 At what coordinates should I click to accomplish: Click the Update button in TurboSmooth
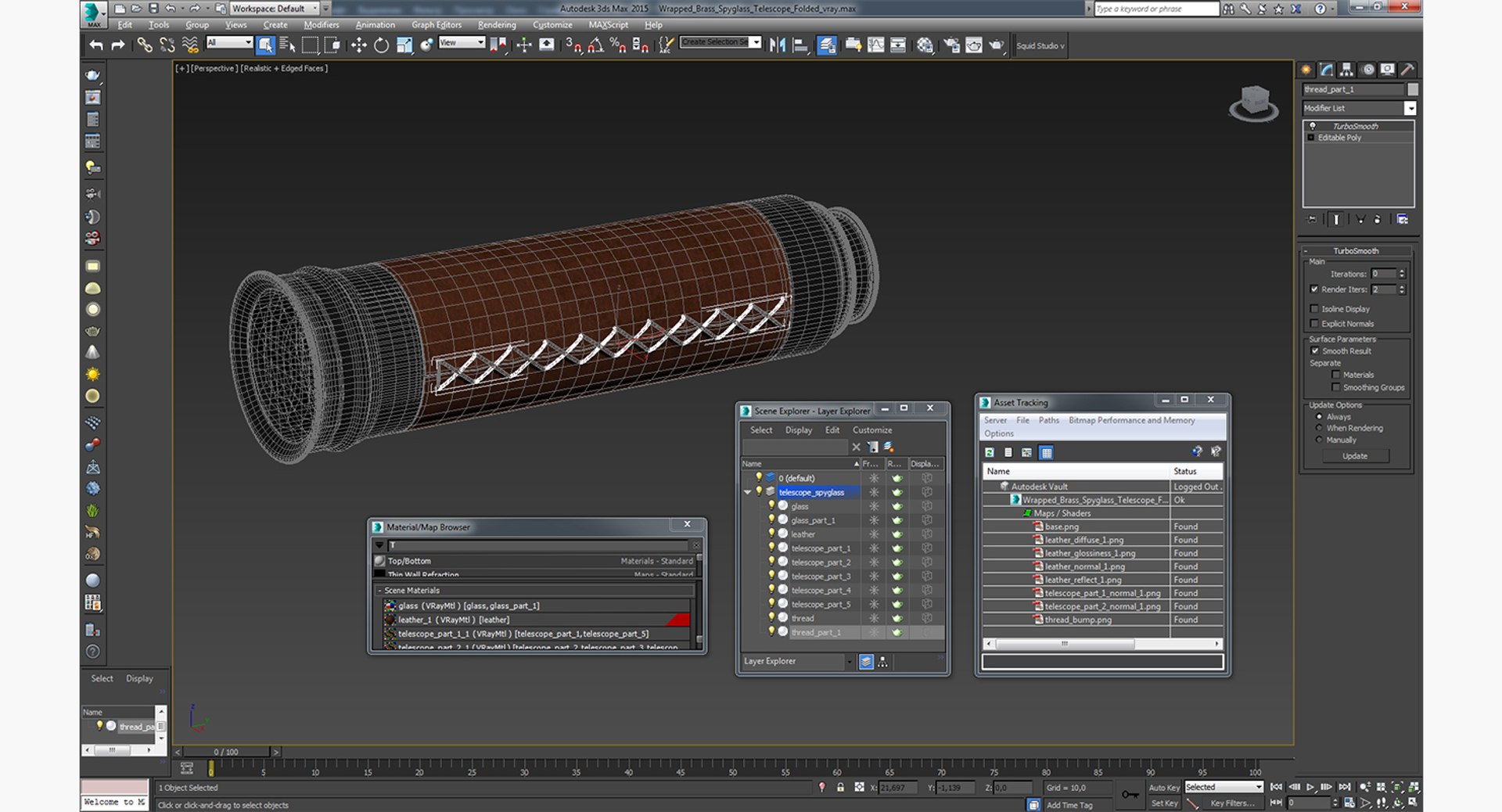point(1355,456)
